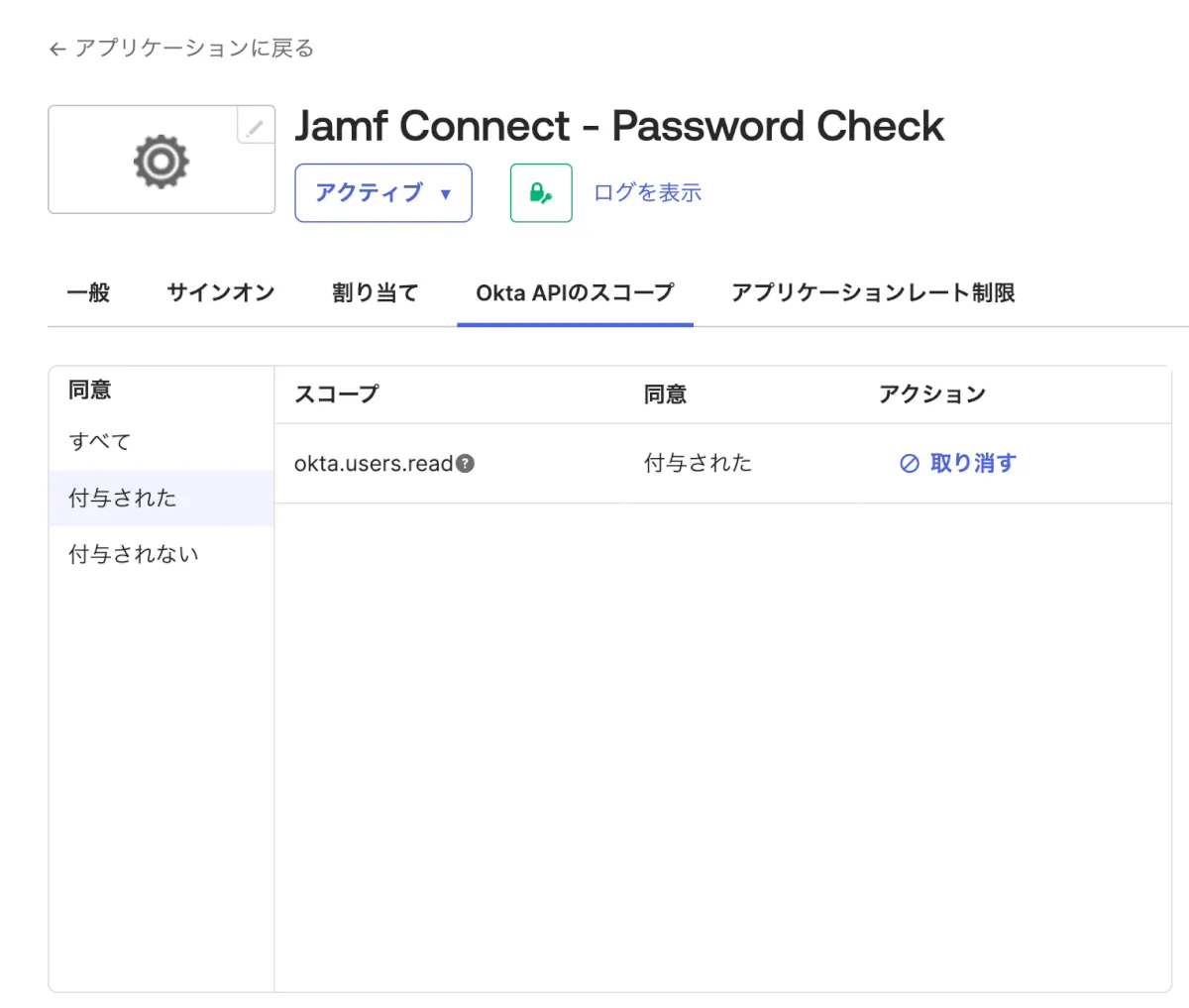Click the revoke circle-slash icon
This screenshot has height=1008, width=1189.
pyautogui.click(x=909, y=463)
